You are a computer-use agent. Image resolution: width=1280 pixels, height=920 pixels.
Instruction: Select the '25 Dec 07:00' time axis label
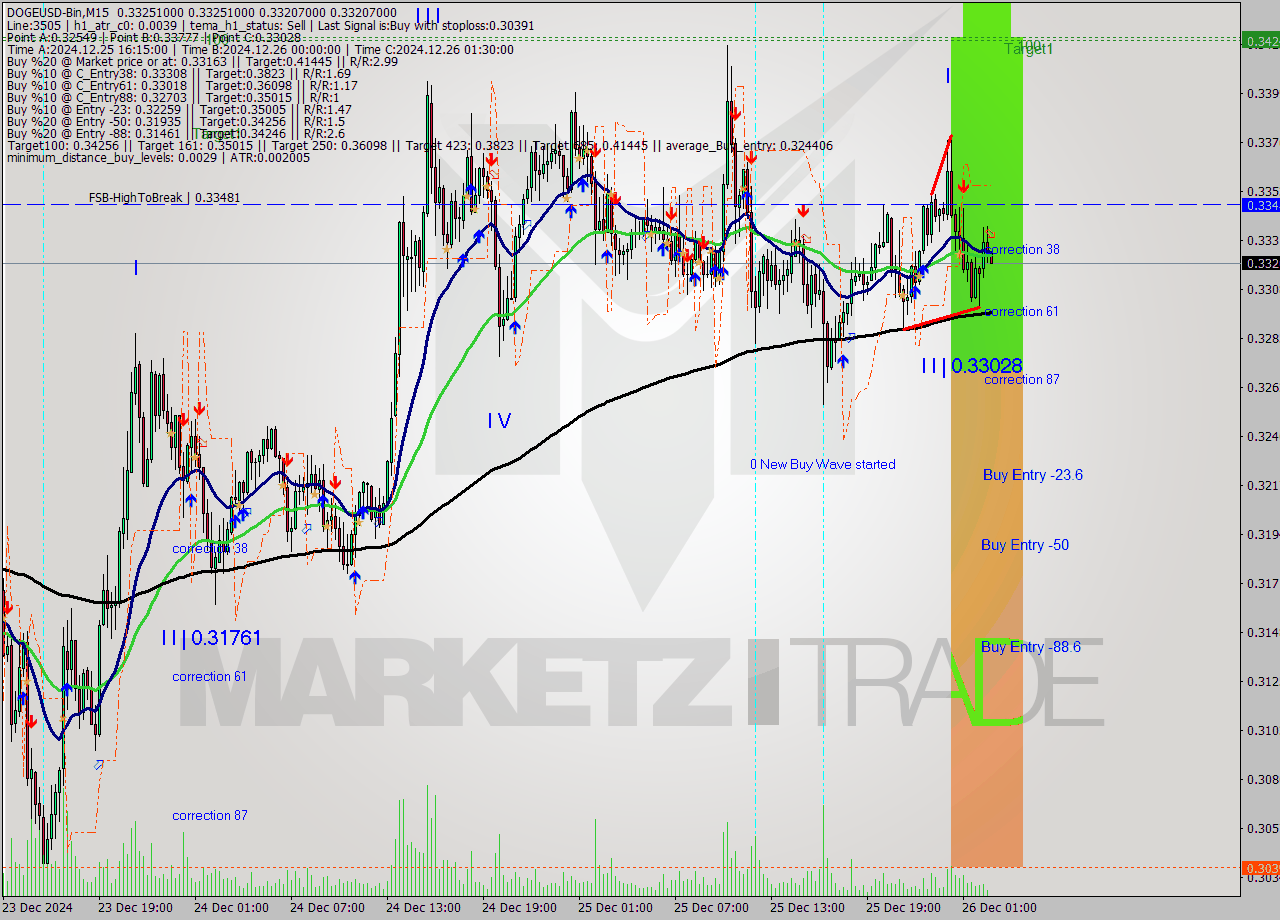coord(711,908)
